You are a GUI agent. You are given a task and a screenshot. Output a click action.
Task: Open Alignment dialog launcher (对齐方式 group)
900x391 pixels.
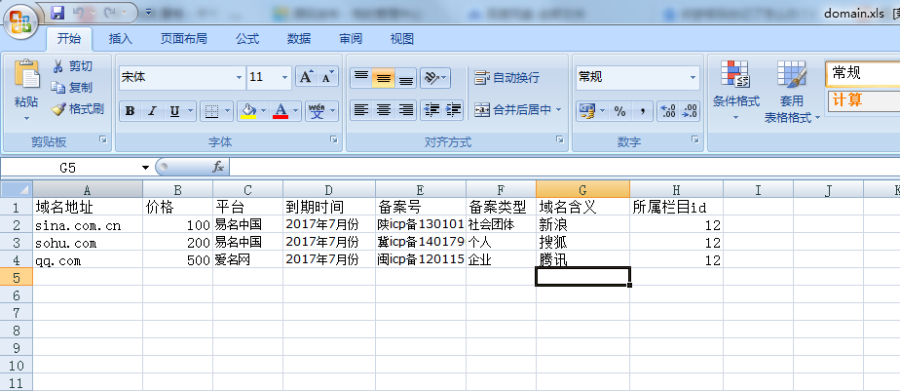[560, 140]
